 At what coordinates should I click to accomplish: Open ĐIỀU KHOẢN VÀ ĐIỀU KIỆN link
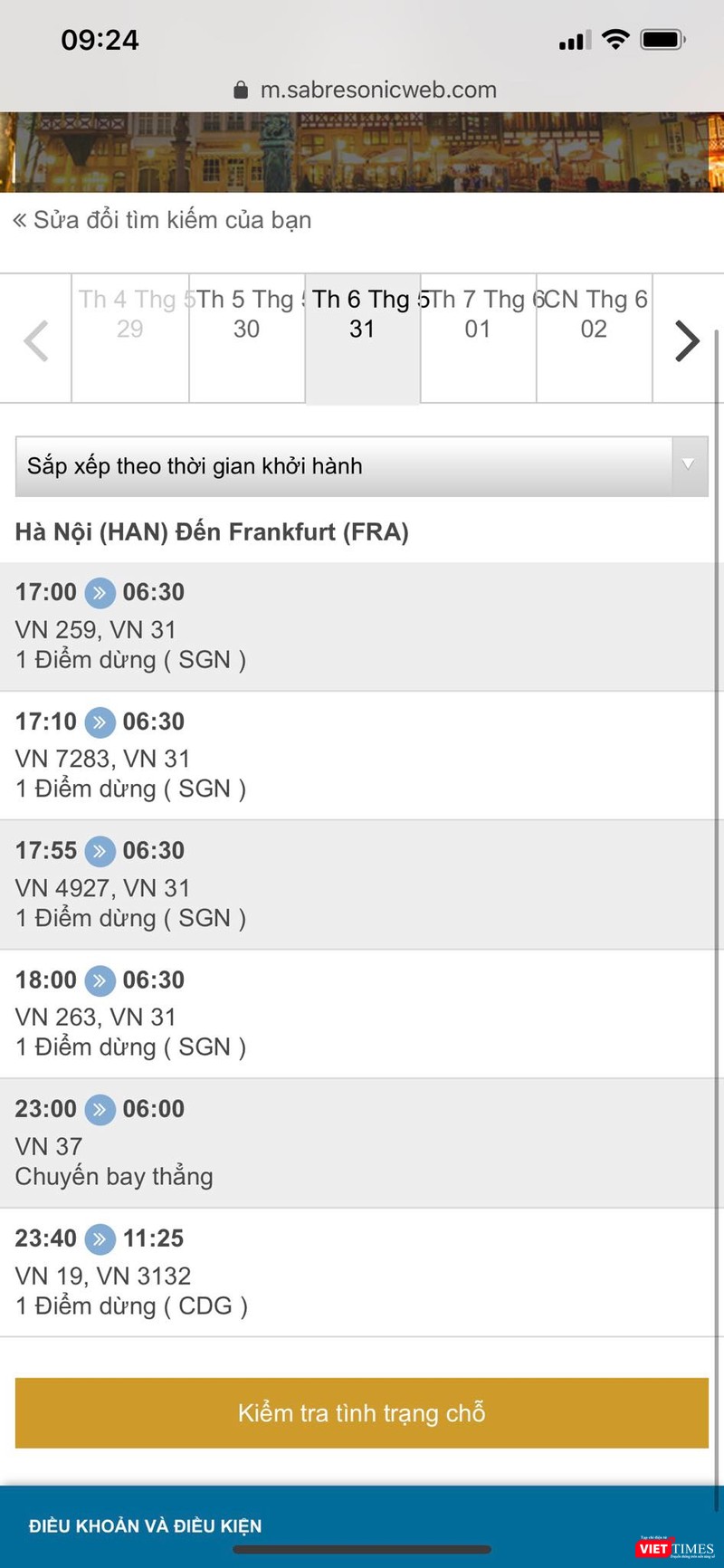tap(146, 1526)
